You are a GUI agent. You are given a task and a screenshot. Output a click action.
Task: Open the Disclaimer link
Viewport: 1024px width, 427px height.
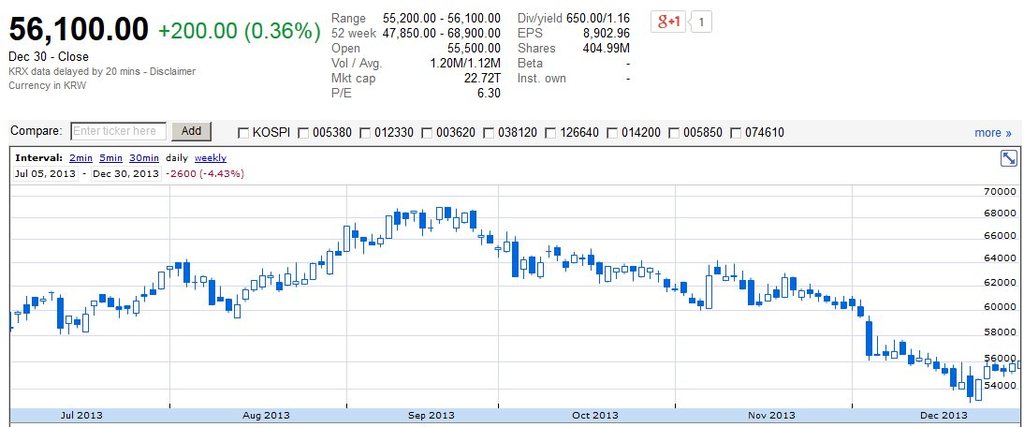pos(172,71)
